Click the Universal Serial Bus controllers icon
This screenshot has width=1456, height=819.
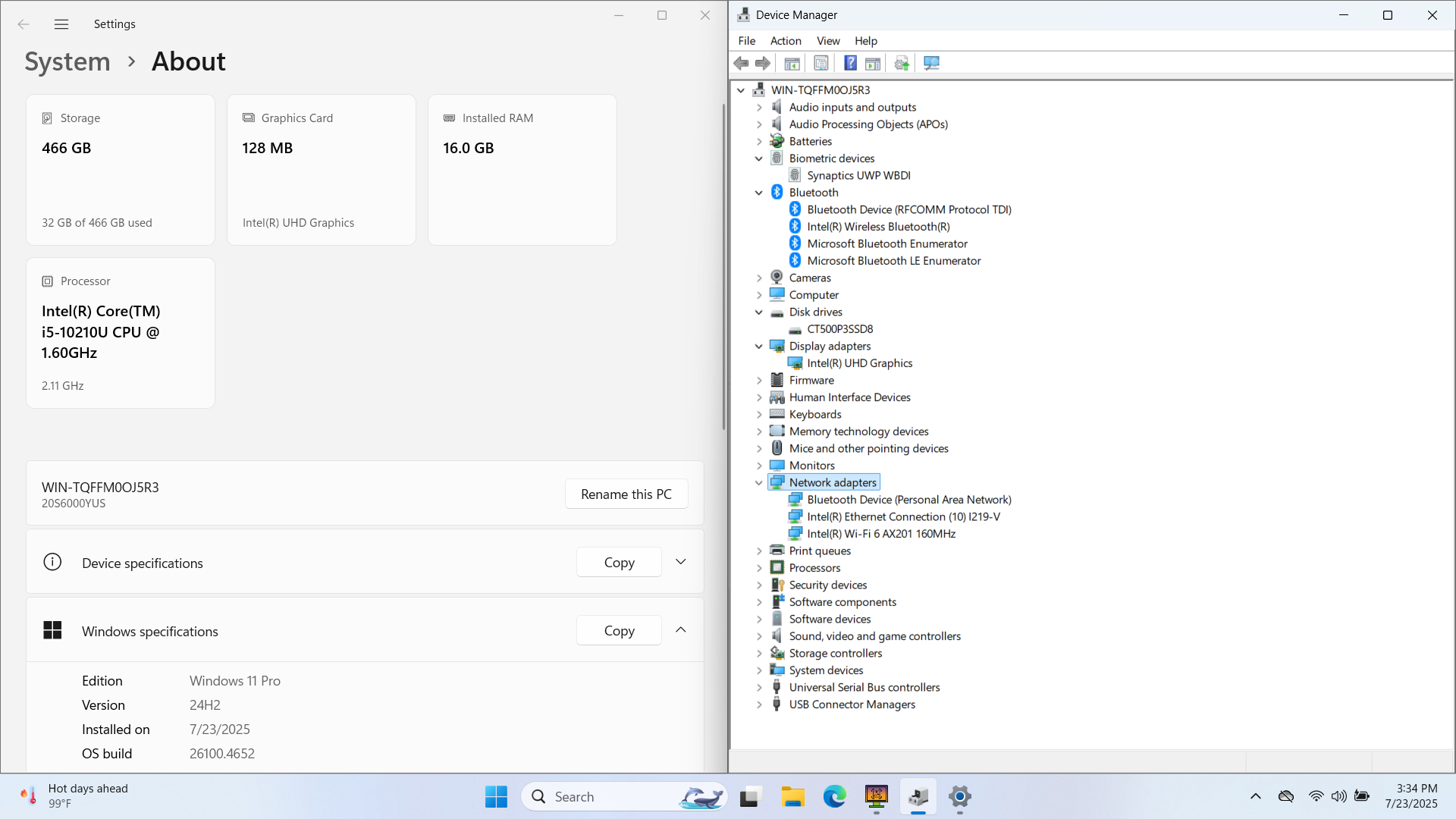(777, 687)
